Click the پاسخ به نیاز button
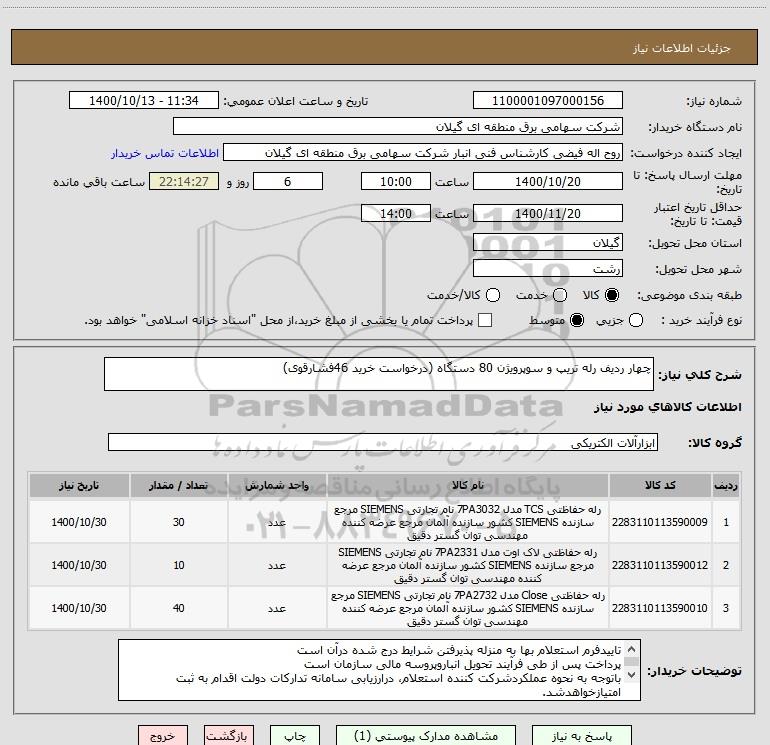Viewport: 770px width, 745px height. click(x=581, y=736)
